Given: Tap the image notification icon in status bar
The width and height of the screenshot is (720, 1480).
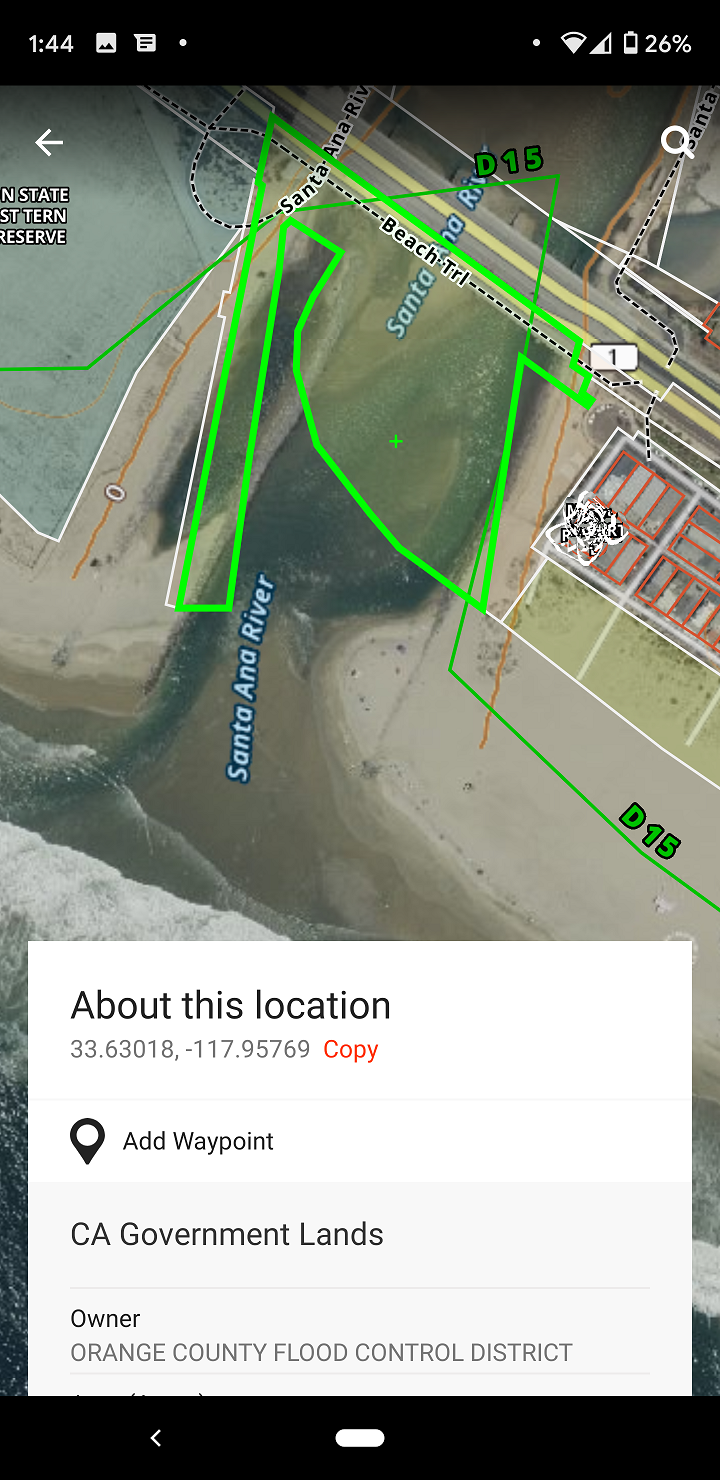Looking at the screenshot, I should 106,43.
